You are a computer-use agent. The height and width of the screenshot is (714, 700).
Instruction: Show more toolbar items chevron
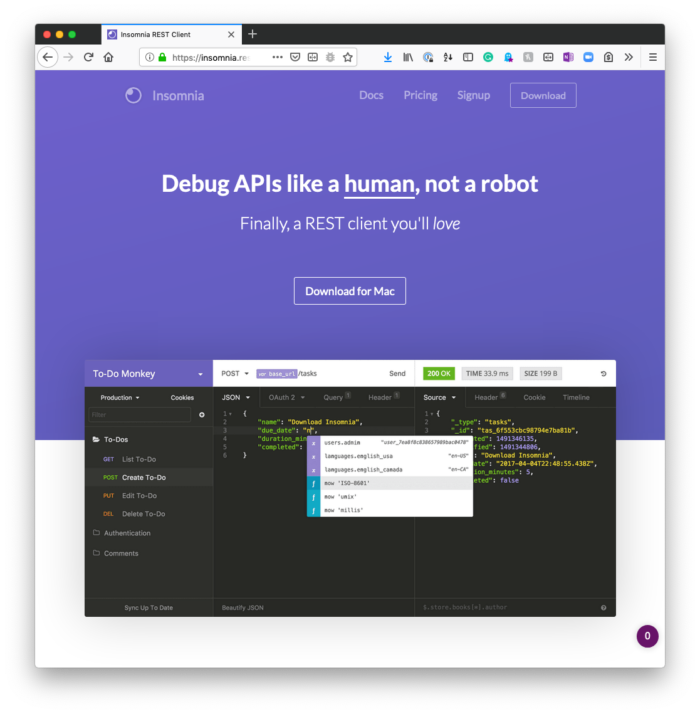click(x=628, y=57)
